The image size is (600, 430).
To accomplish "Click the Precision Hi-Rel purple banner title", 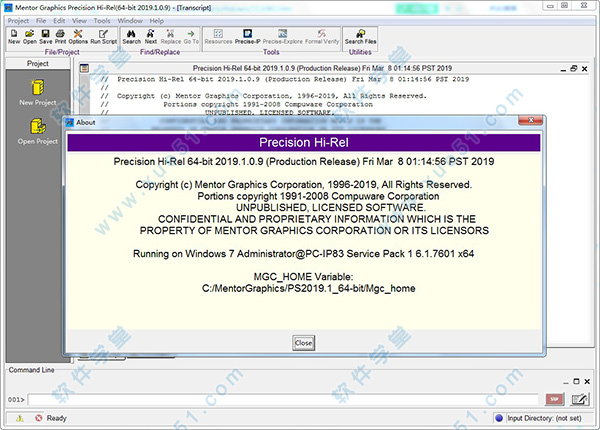I will coord(304,142).
